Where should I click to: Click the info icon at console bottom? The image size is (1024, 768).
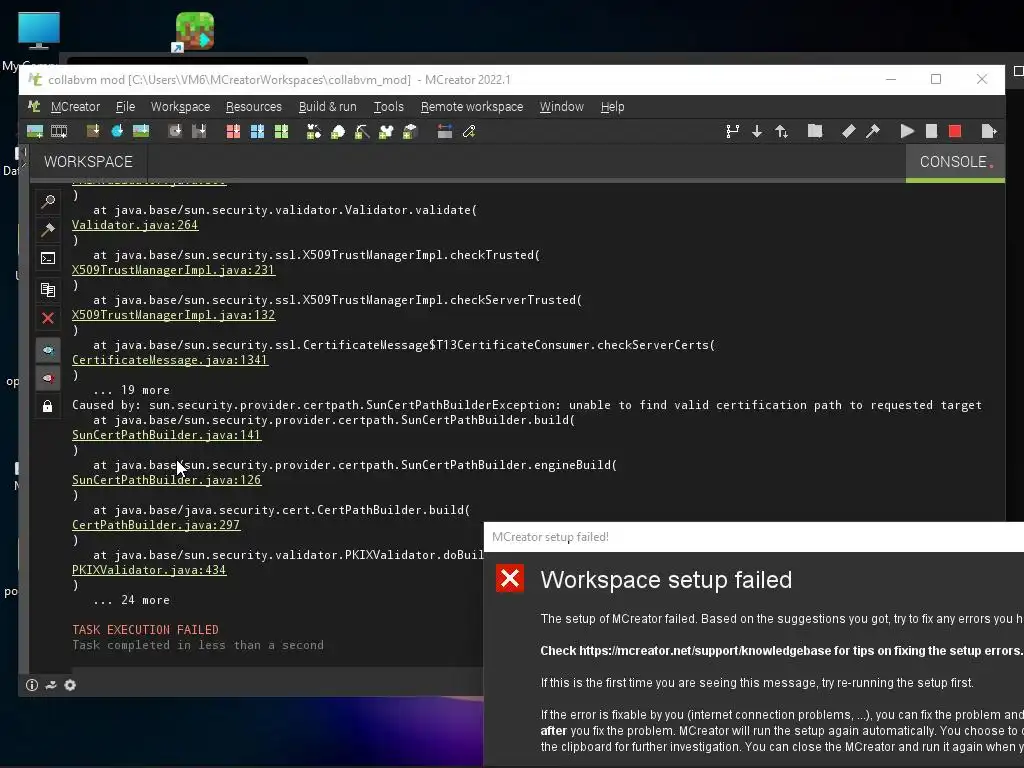click(31, 685)
